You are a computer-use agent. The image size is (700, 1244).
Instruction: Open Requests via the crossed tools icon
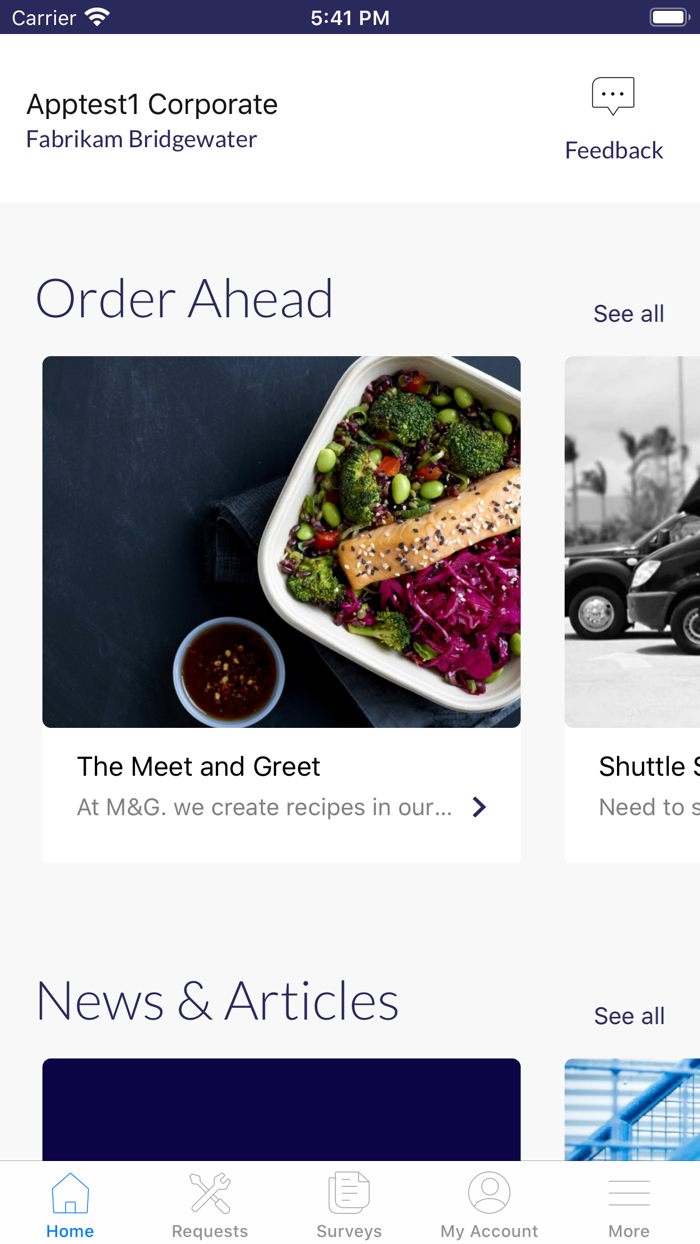(x=209, y=1191)
